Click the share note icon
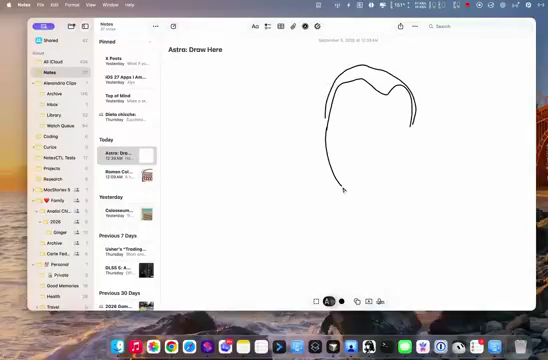The width and height of the screenshot is (548, 360). [401, 26]
